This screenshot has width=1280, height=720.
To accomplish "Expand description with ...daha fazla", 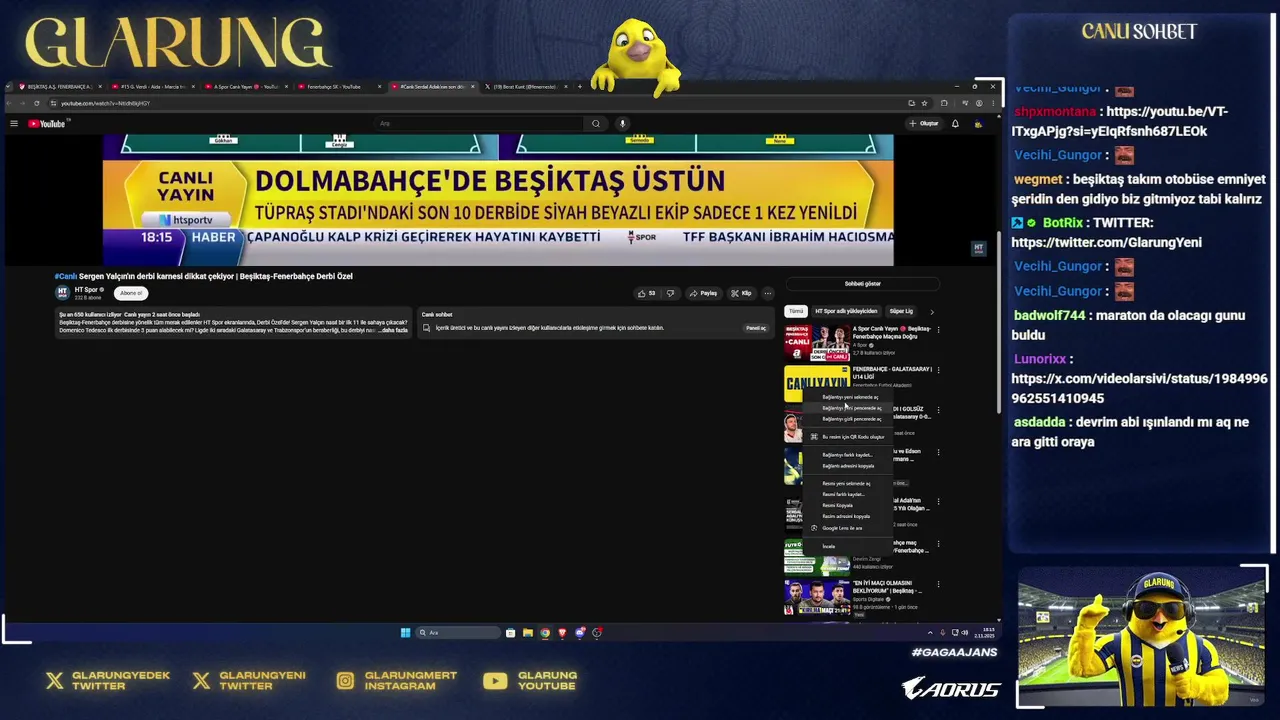I will point(393,330).
